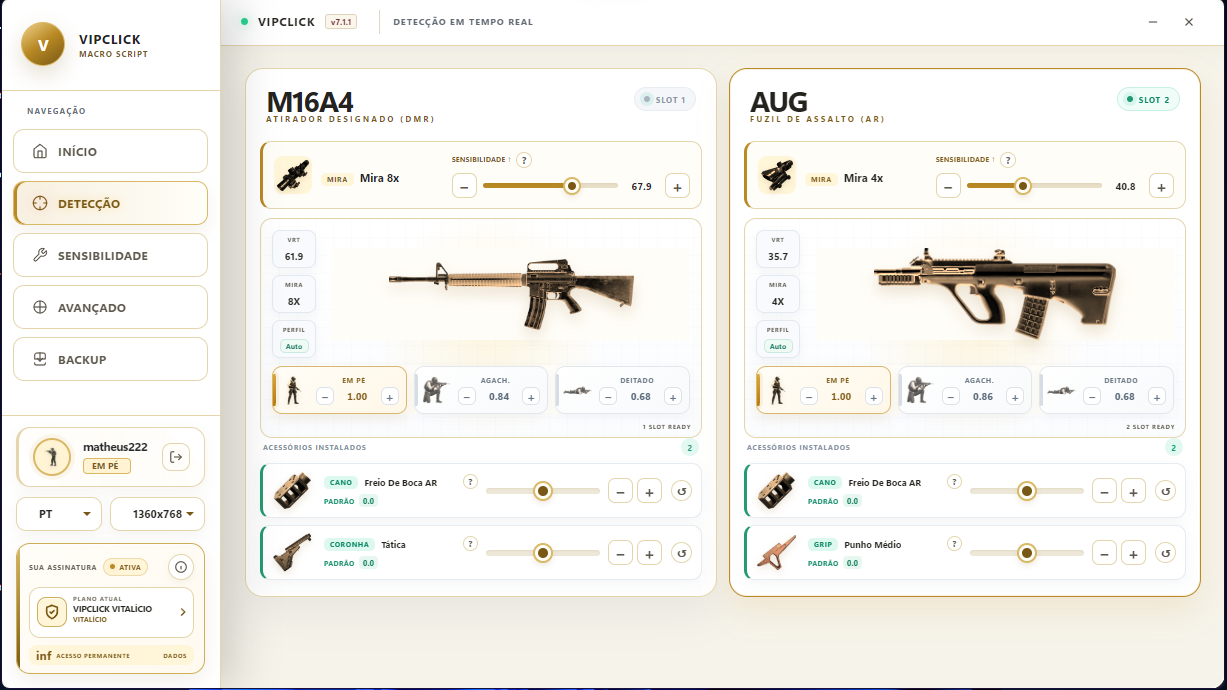The width and height of the screenshot is (1227, 690).
Task: Open the Início navigation page
Action: [110, 151]
